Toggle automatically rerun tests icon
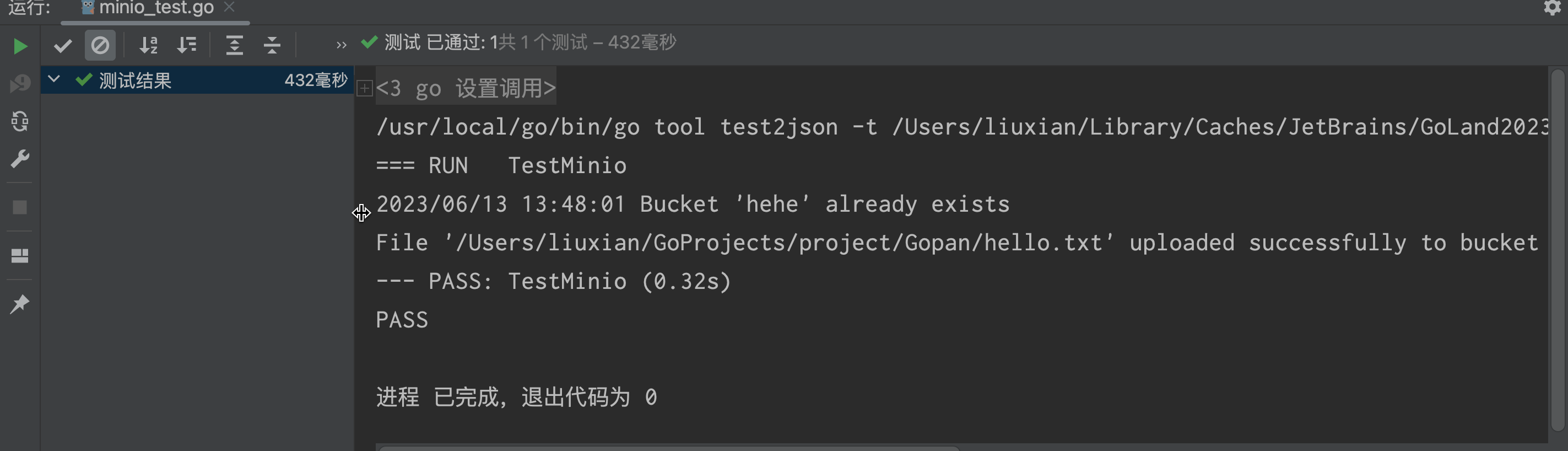The image size is (1568, 451). [20, 121]
